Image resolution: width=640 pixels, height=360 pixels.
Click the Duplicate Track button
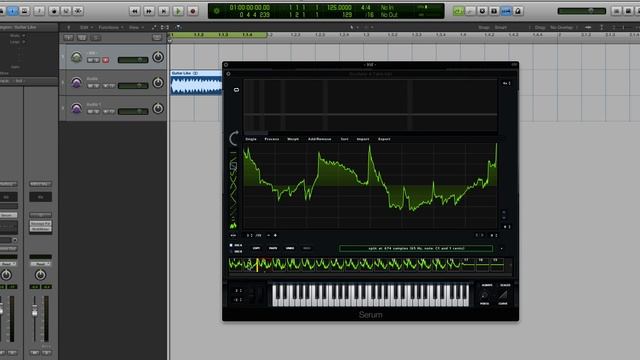tap(82, 38)
